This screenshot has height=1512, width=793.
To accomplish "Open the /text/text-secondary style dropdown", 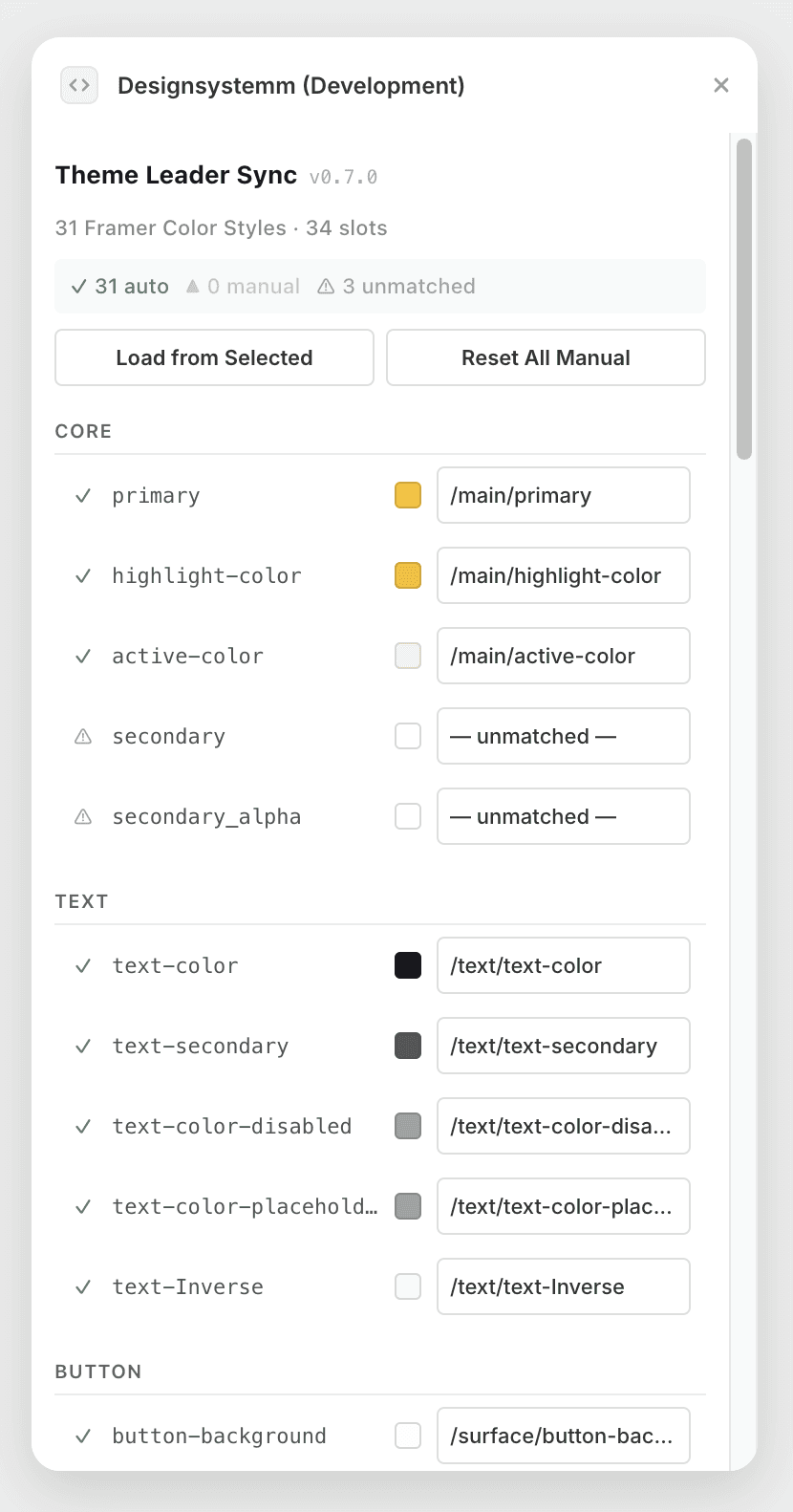I will click(x=563, y=1046).
